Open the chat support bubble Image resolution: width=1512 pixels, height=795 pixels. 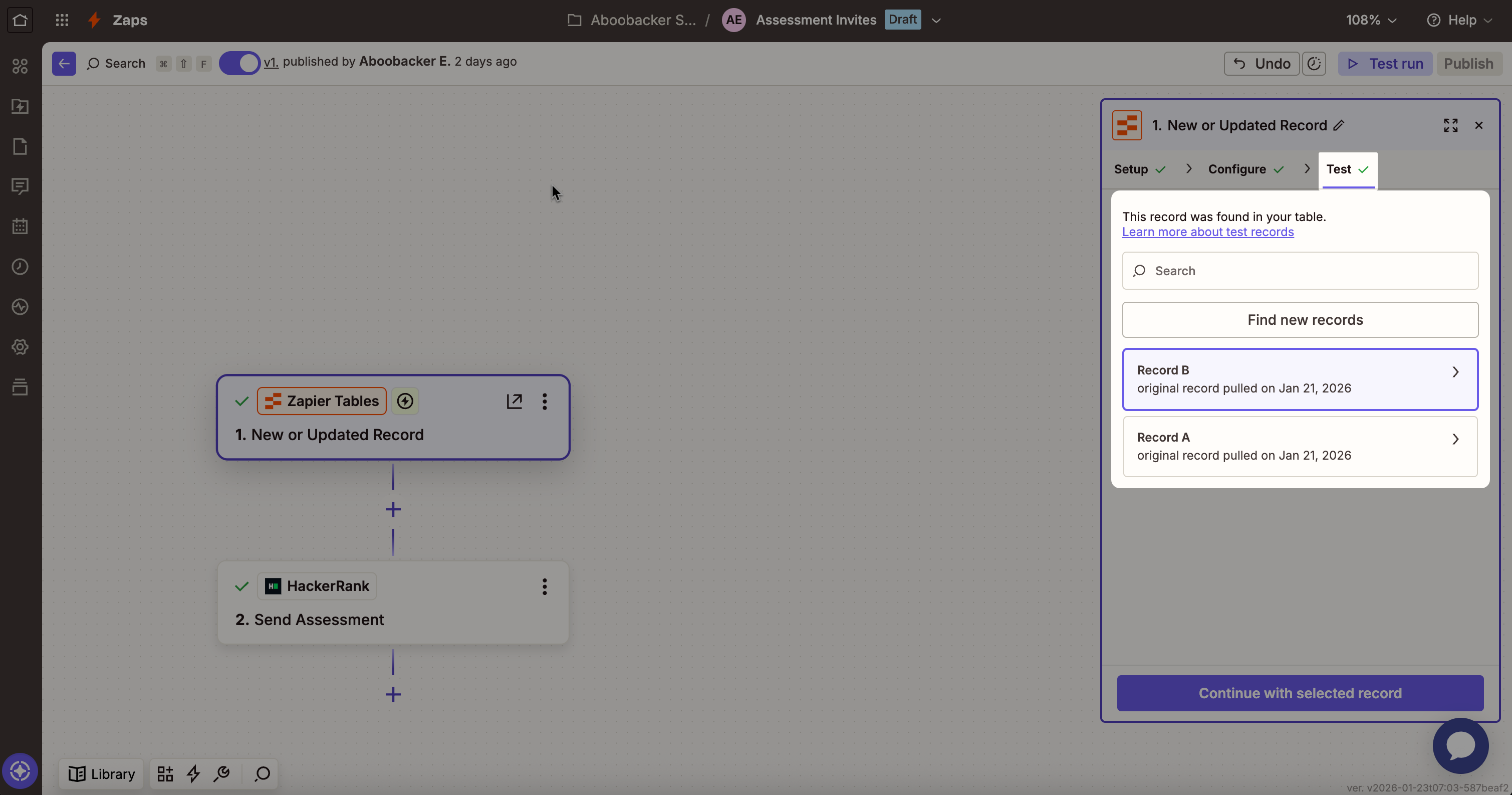click(1460, 746)
